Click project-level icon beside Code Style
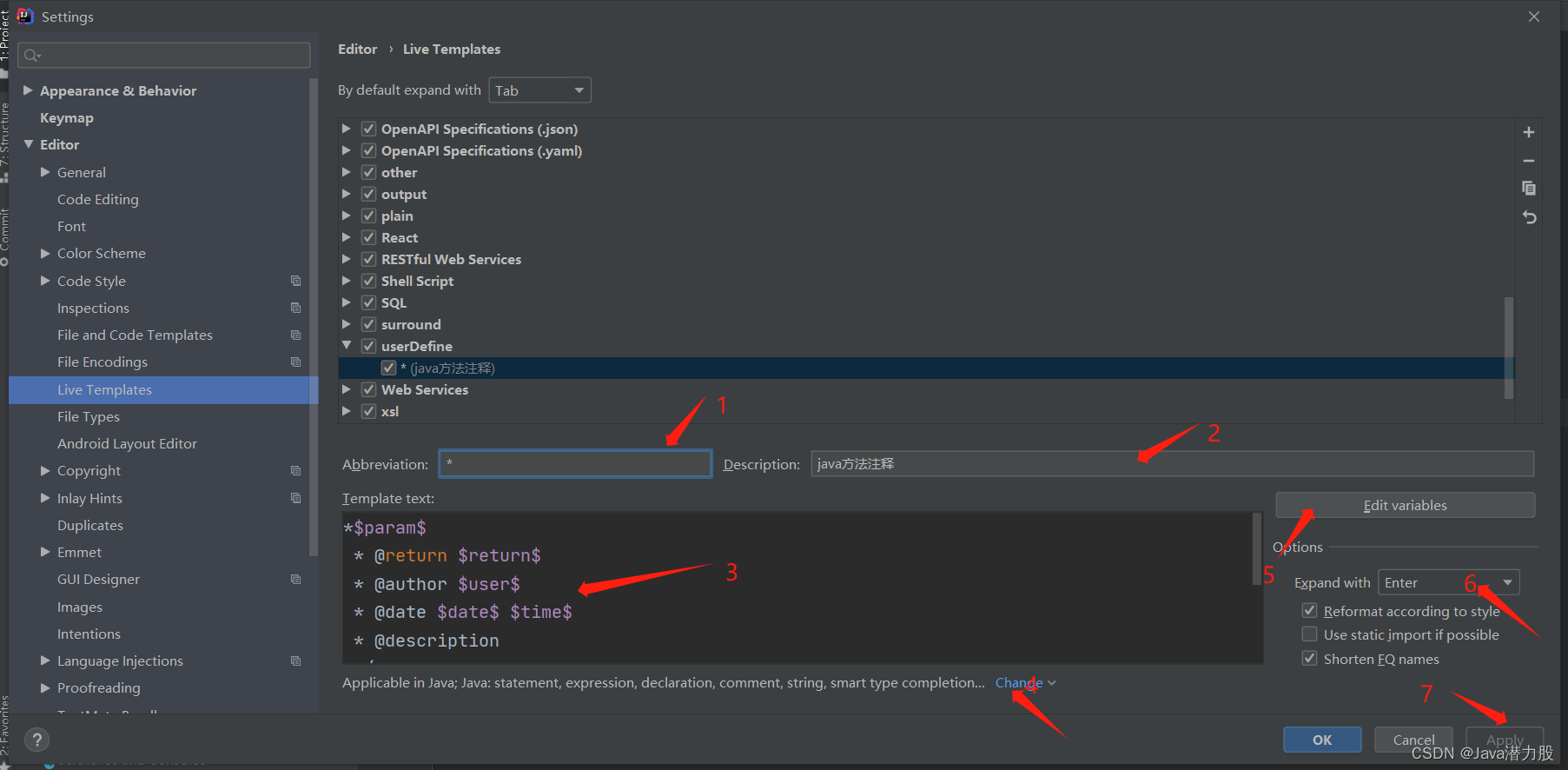 pyautogui.click(x=295, y=281)
